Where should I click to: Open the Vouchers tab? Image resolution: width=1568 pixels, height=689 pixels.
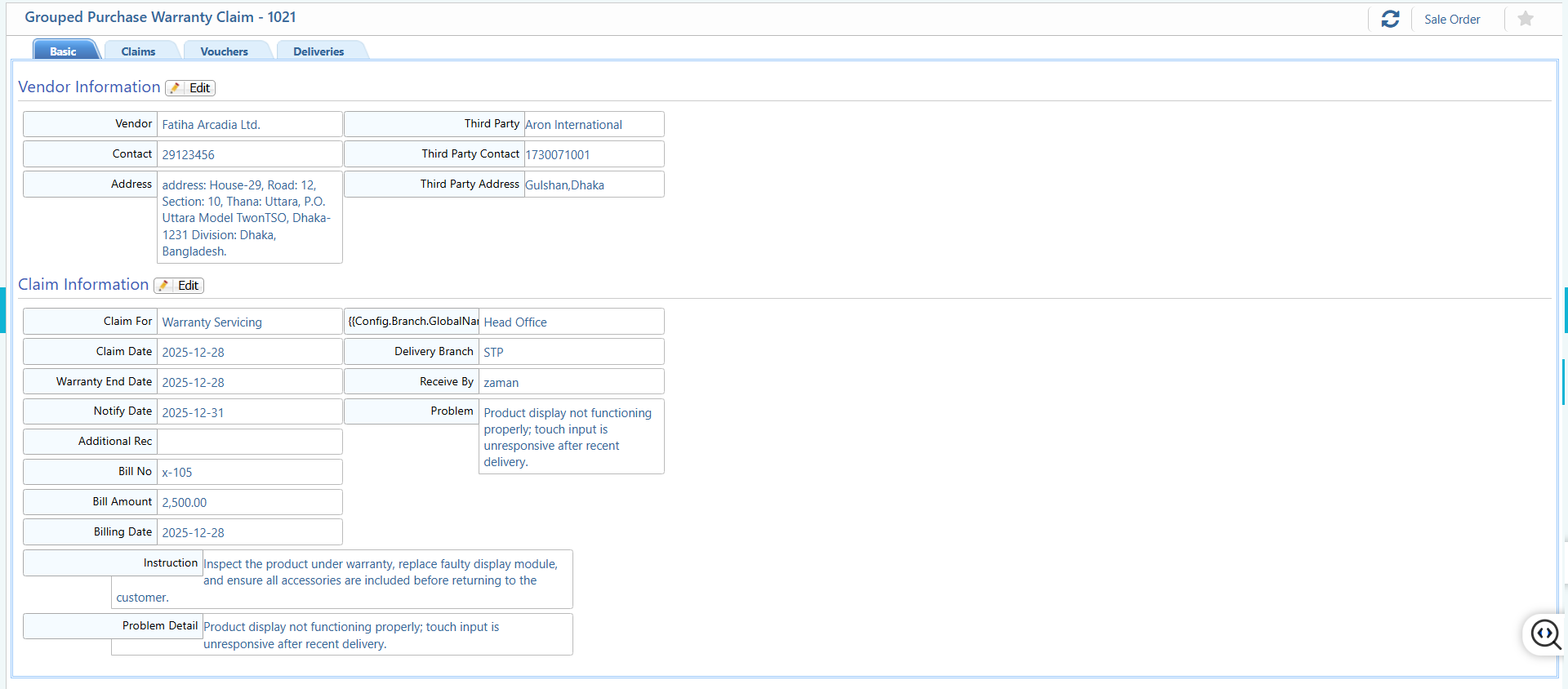click(224, 51)
